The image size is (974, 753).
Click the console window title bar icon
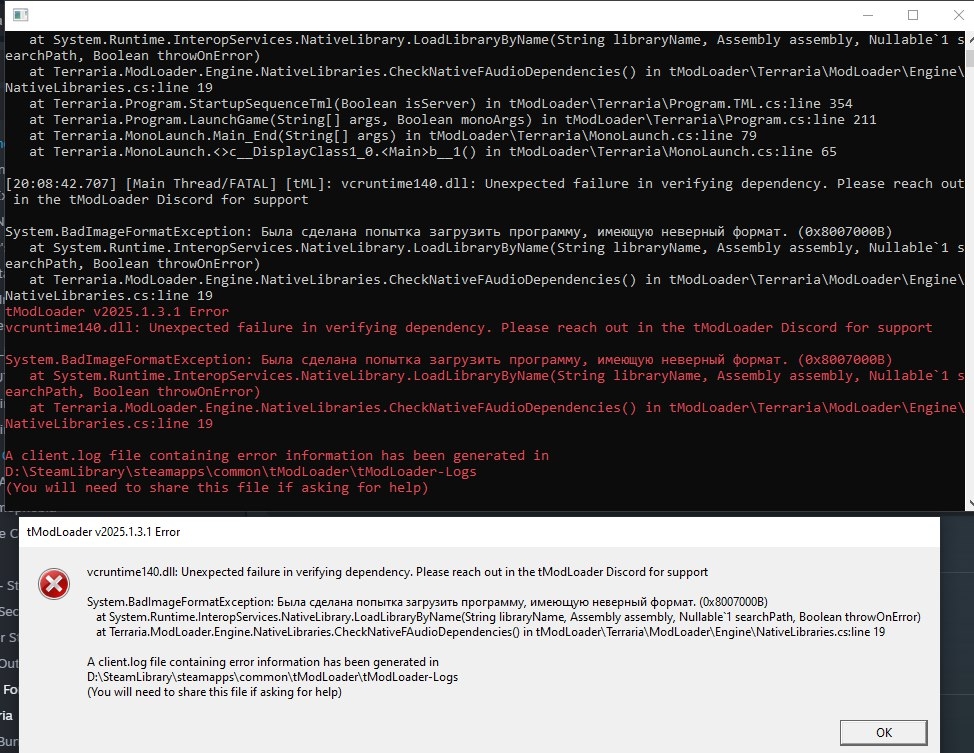[x=20, y=14]
